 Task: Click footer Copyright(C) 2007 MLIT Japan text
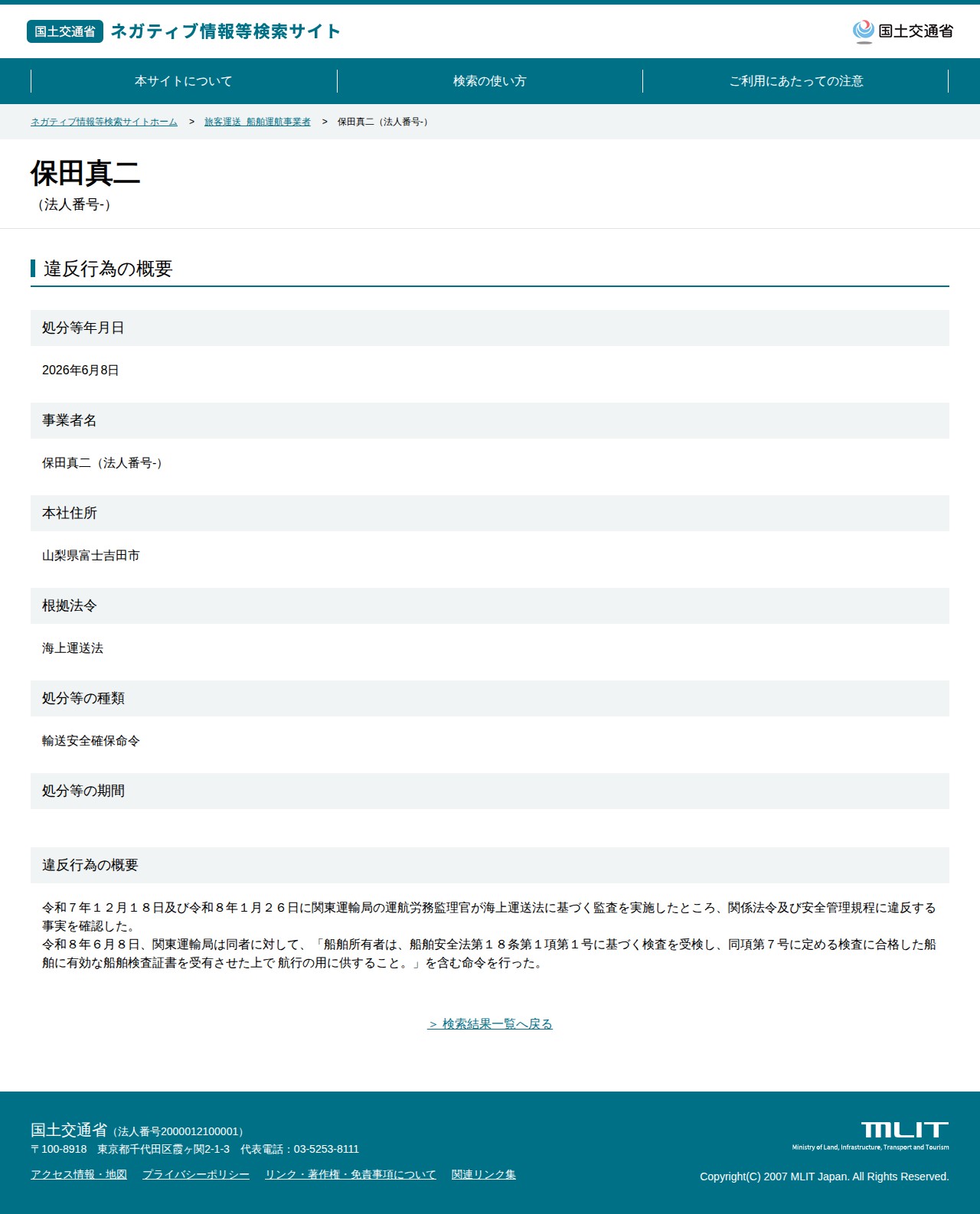(x=825, y=1176)
